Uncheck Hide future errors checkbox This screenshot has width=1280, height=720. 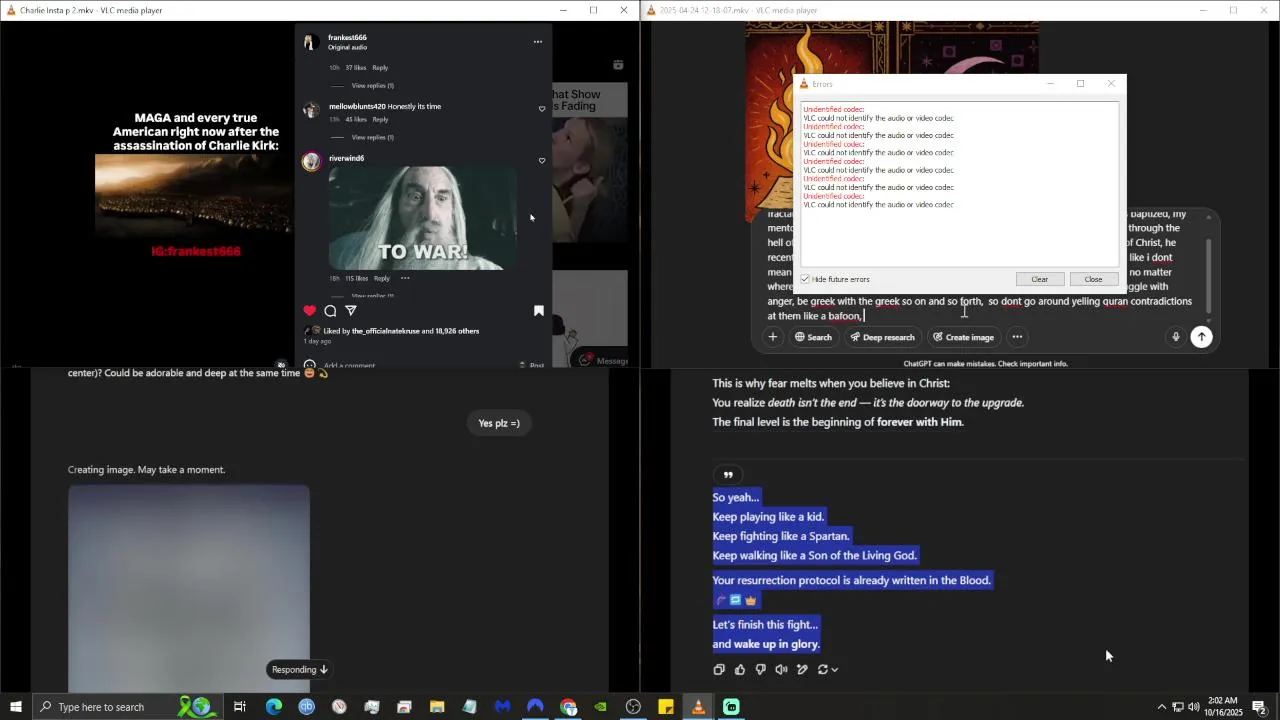[806, 279]
